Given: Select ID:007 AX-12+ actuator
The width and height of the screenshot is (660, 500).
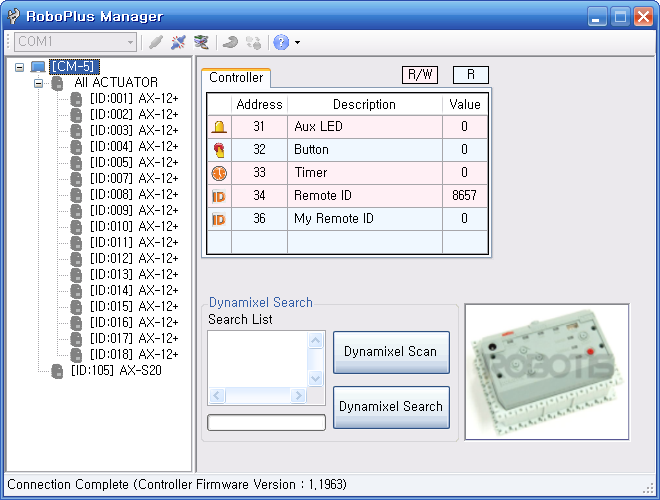Looking at the screenshot, I should click(x=134, y=178).
